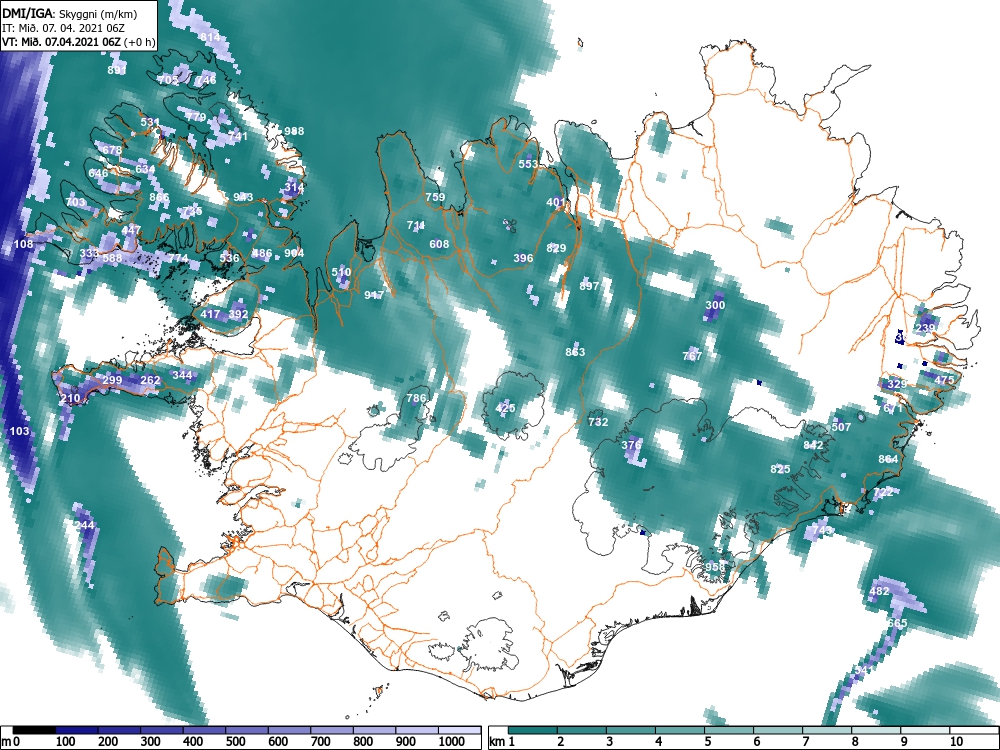The width and height of the screenshot is (1000, 750).
Task: Click the '864' visibility value on the map
Action: [888, 459]
